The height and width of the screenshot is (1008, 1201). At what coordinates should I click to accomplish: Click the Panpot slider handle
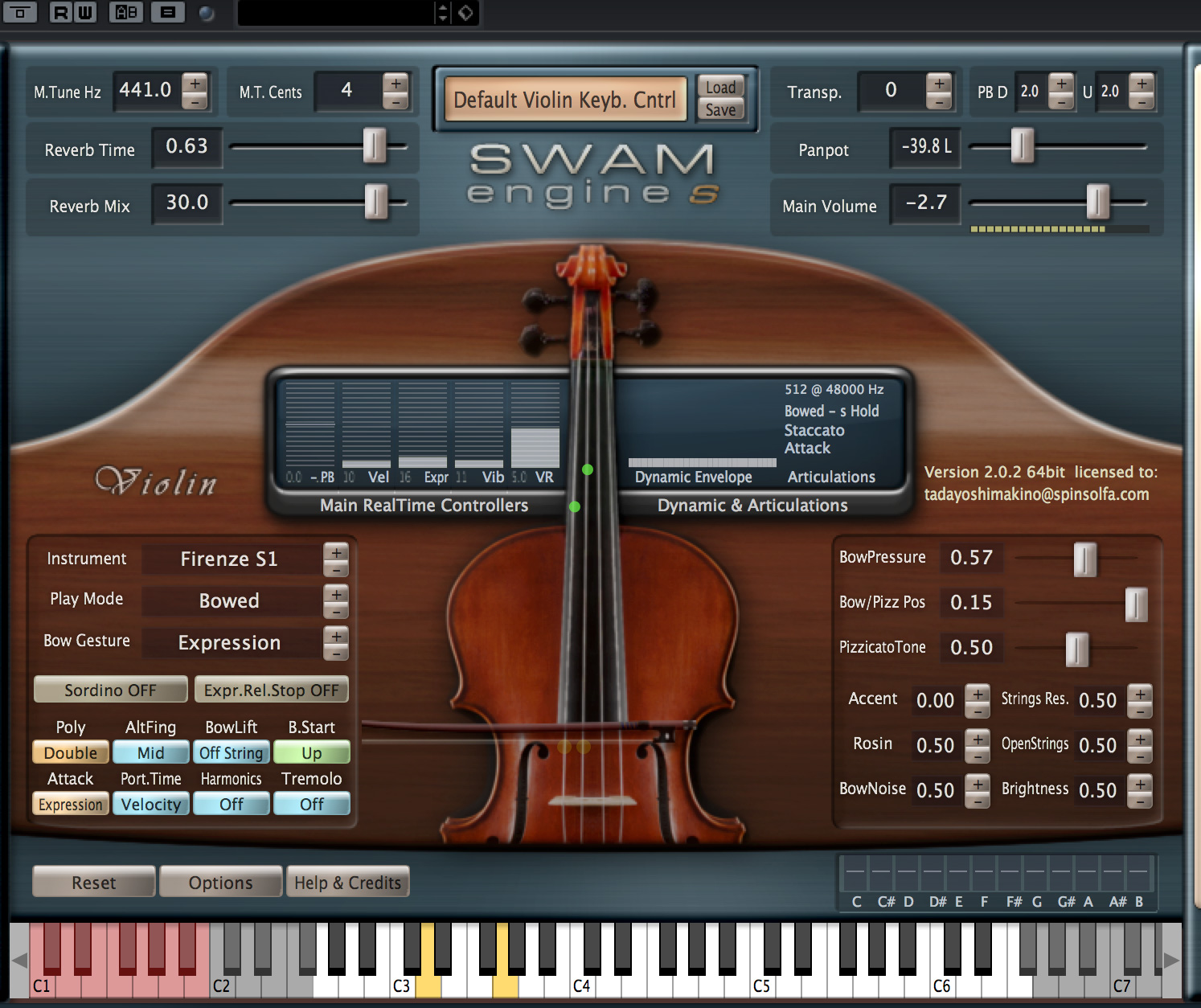(x=1022, y=145)
